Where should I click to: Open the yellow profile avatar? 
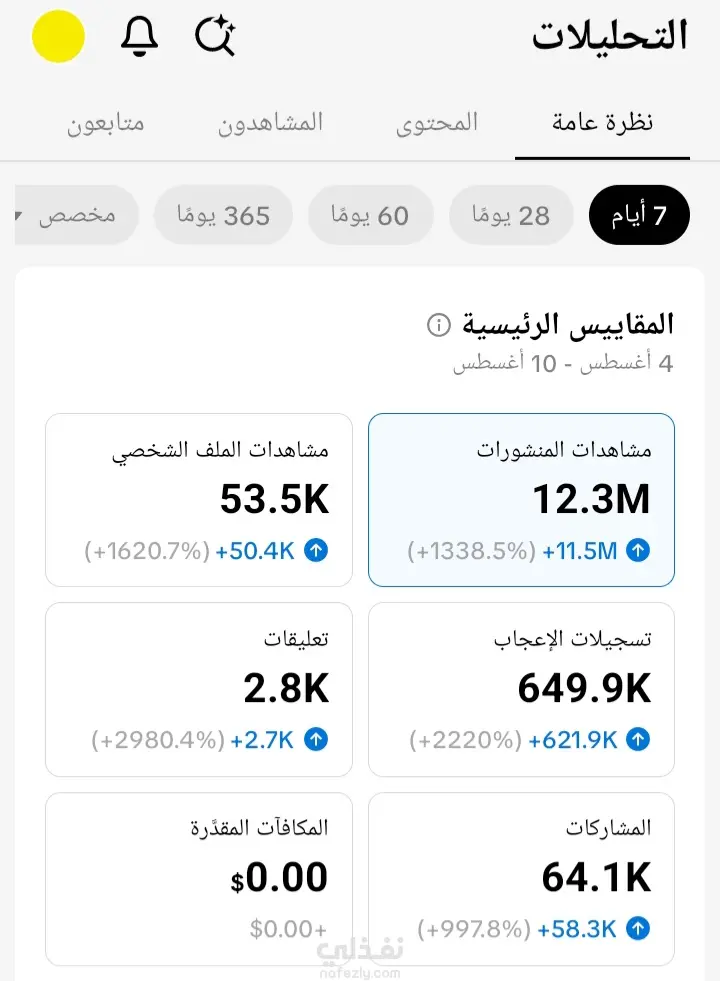(58, 36)
